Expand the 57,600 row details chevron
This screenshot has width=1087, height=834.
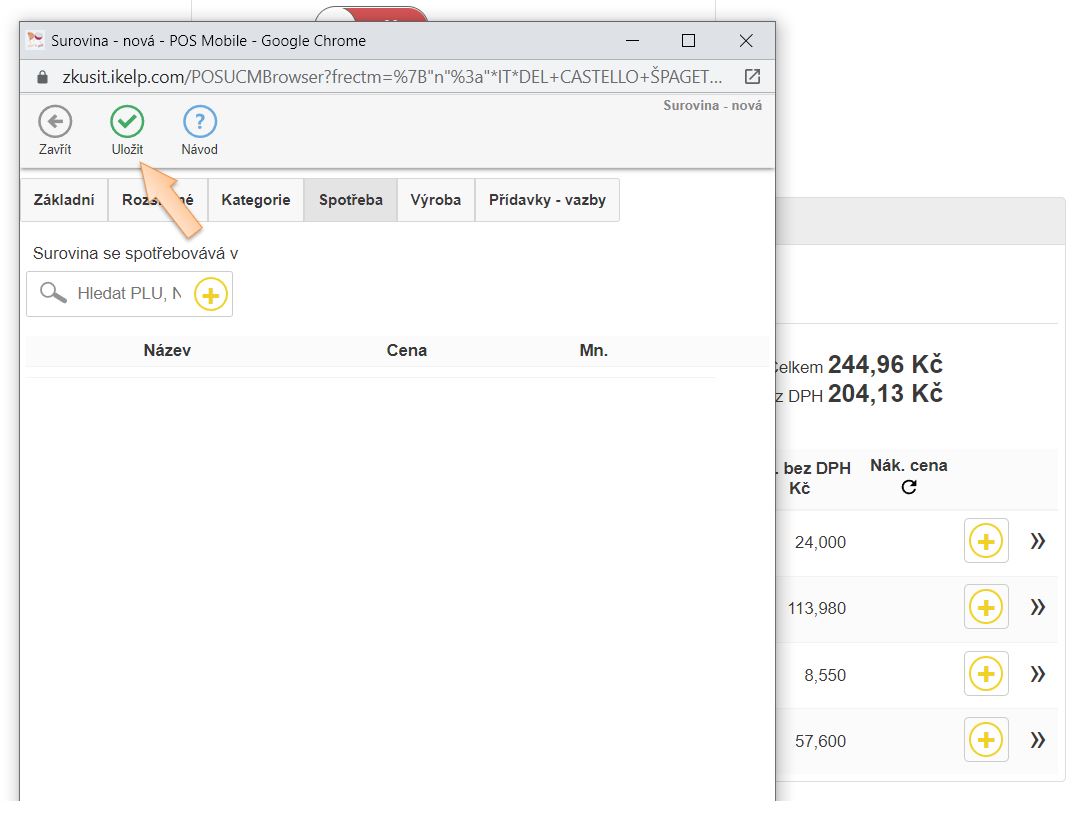pyautogui.click(x=1038, y=740)
